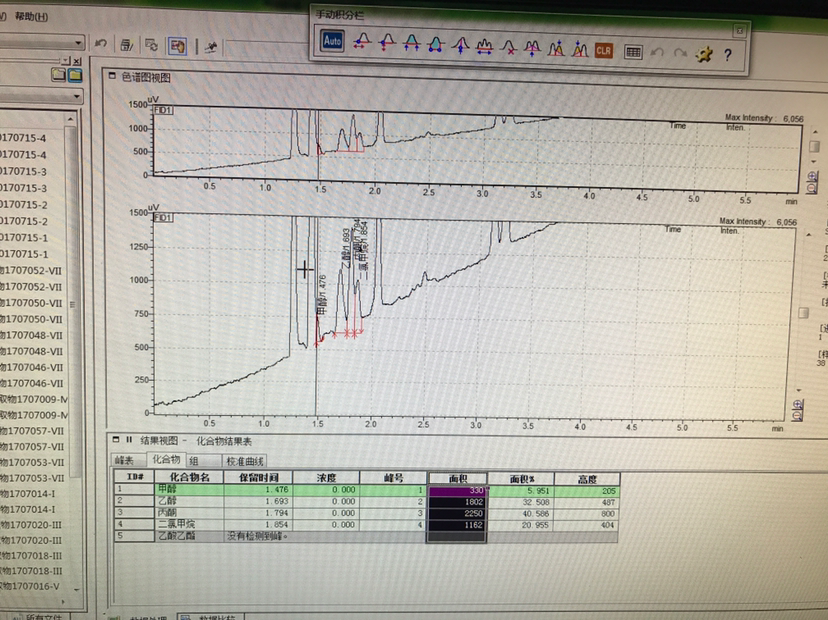Close the left file panel
Screen dimensions: 828x620
[77, 61]
